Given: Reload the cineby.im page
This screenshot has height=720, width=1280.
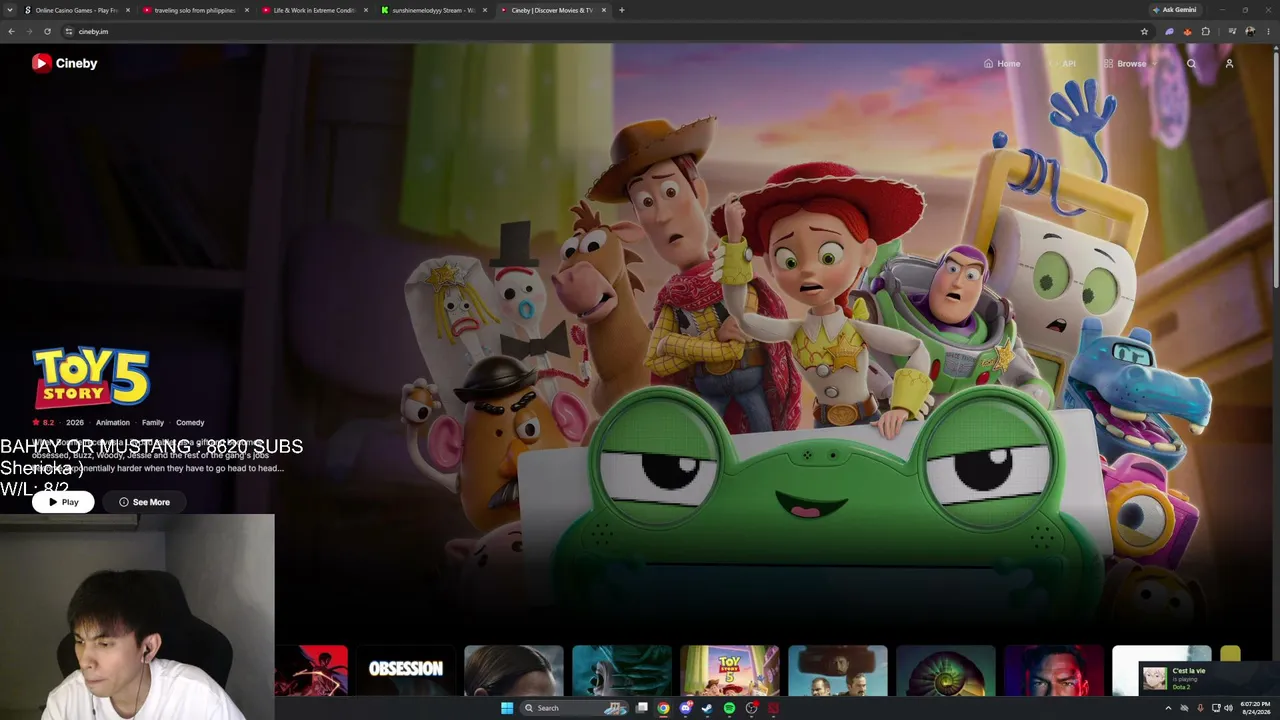Looking at the screenshot, I should coord(47,31).
